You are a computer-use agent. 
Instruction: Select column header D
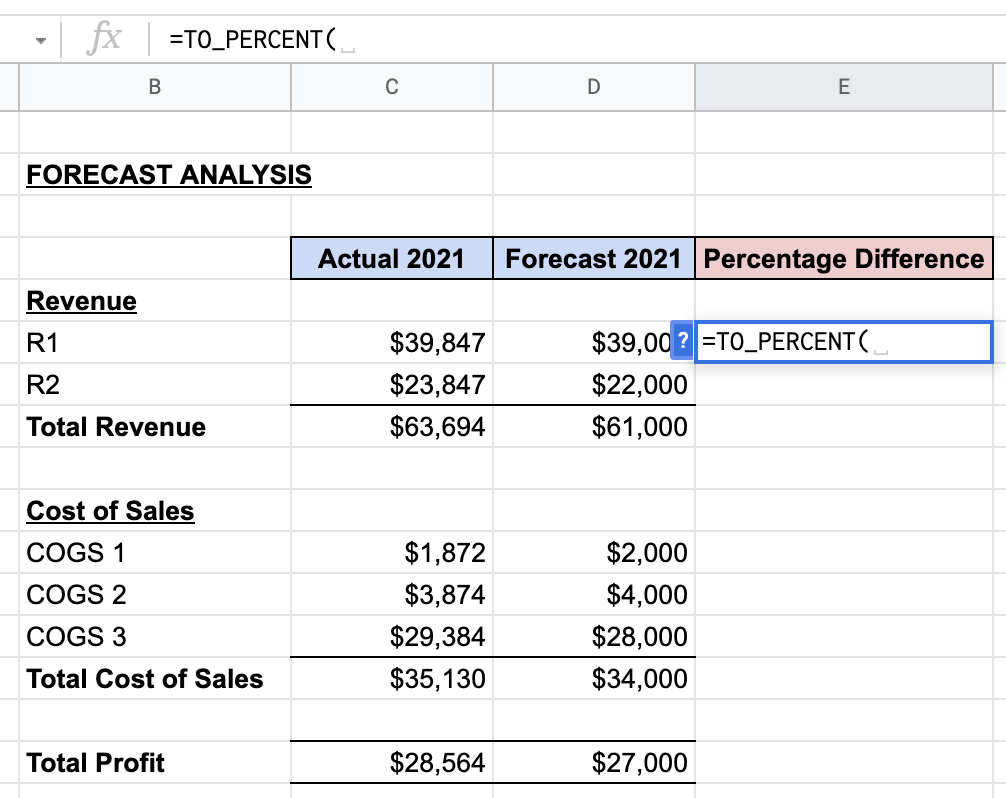coord(593,87)
